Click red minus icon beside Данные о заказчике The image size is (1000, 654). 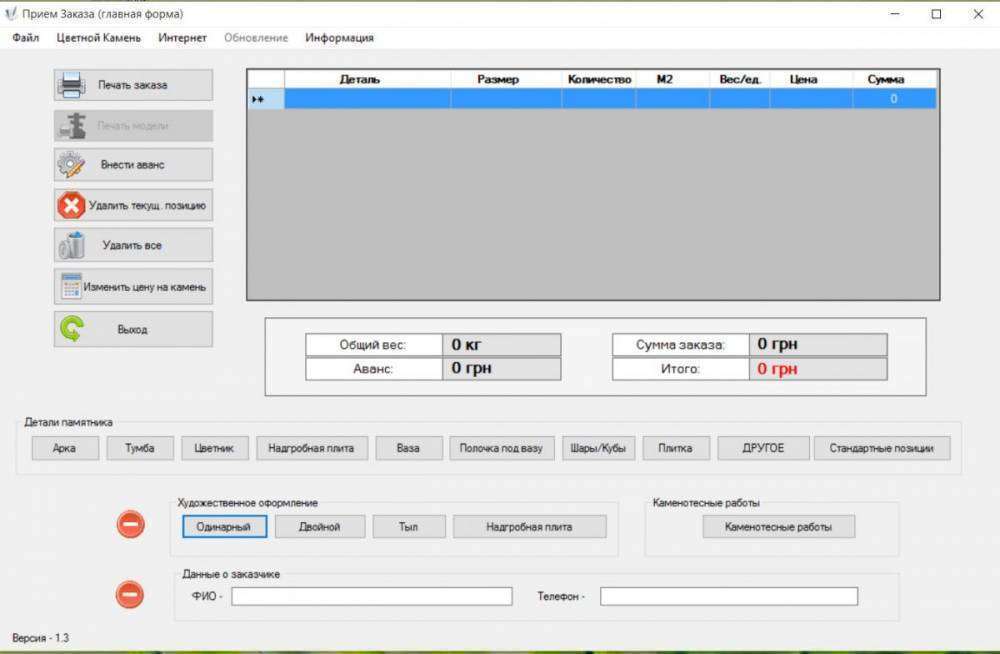coord(129,595)
